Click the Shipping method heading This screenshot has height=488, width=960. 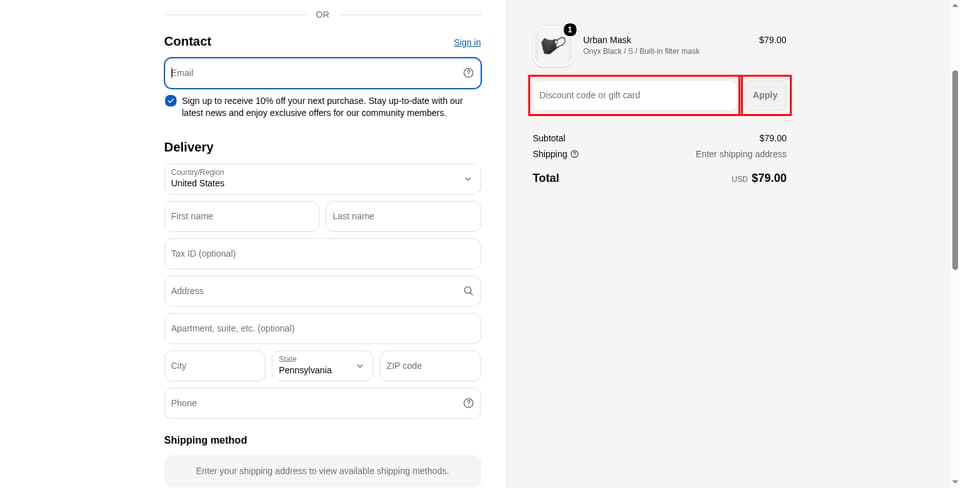[206, 440]
